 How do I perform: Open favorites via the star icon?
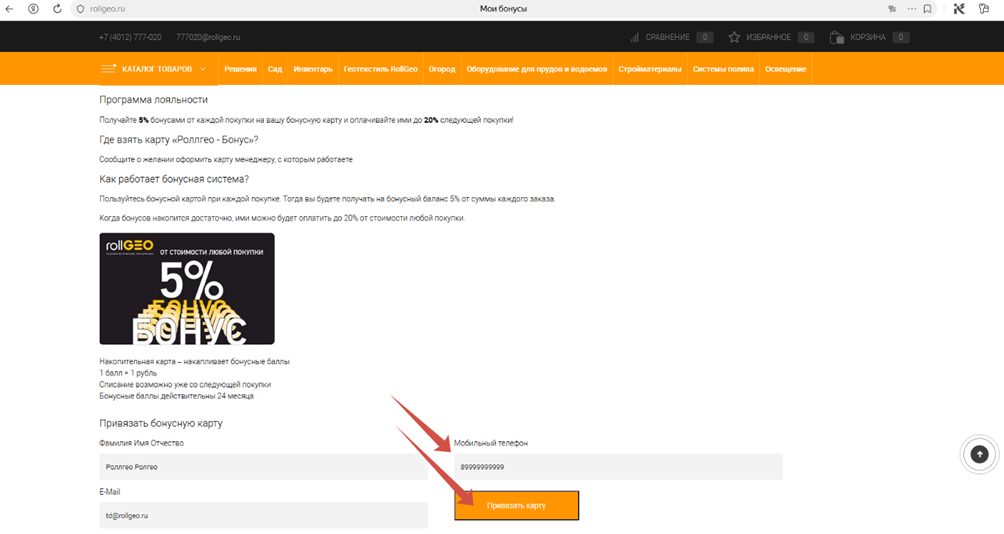coord(734,37)
